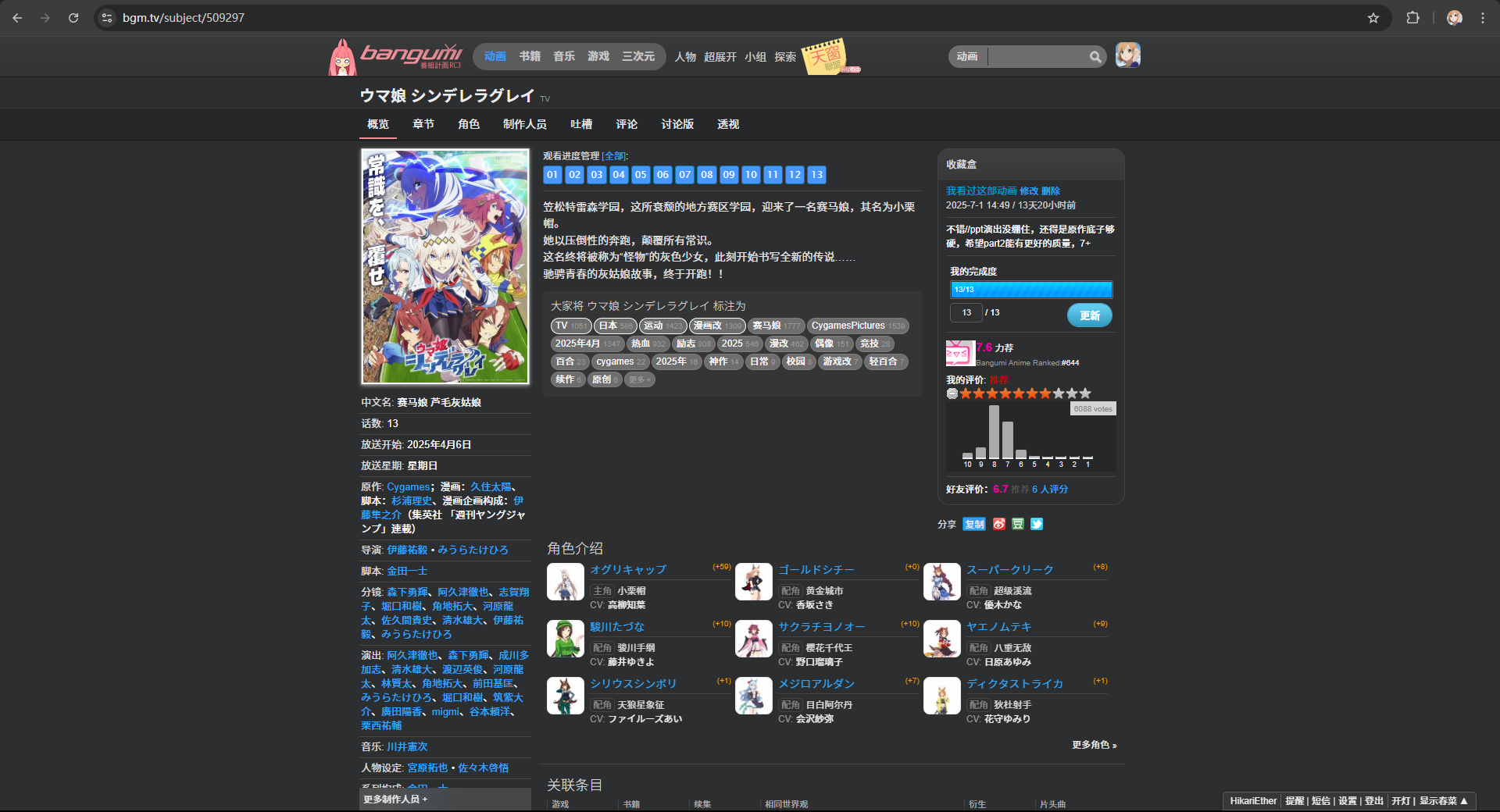Image resolution: width=1500 pixels, height=812 pixels.
Task: Share to Douban icon
Action: (x=1018, y=524)
